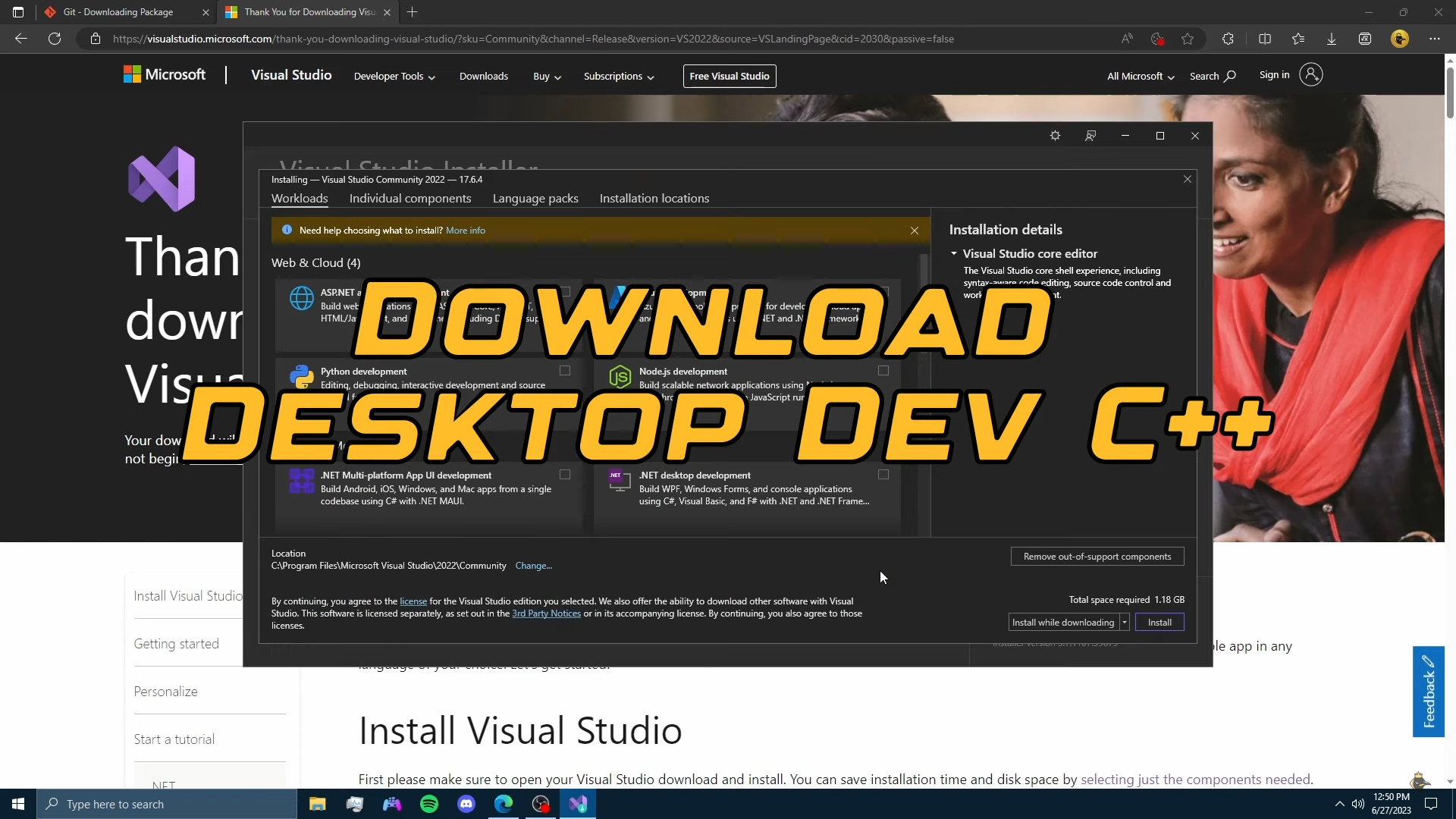Check the Node.js development checkbox
This screenshot has height=819, width=1456.
click(883, 371)
